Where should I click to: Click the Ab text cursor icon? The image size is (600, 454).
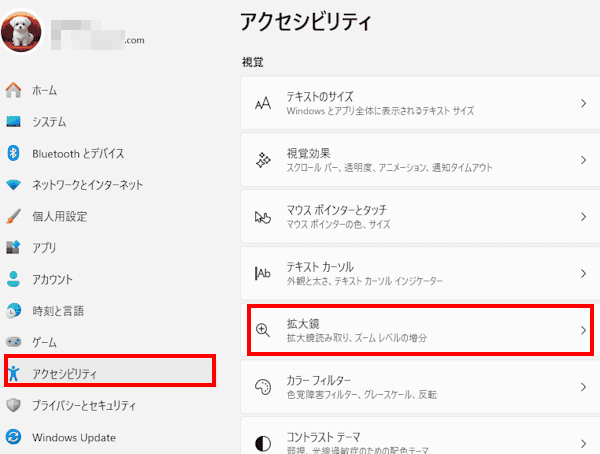click(263, 273)
